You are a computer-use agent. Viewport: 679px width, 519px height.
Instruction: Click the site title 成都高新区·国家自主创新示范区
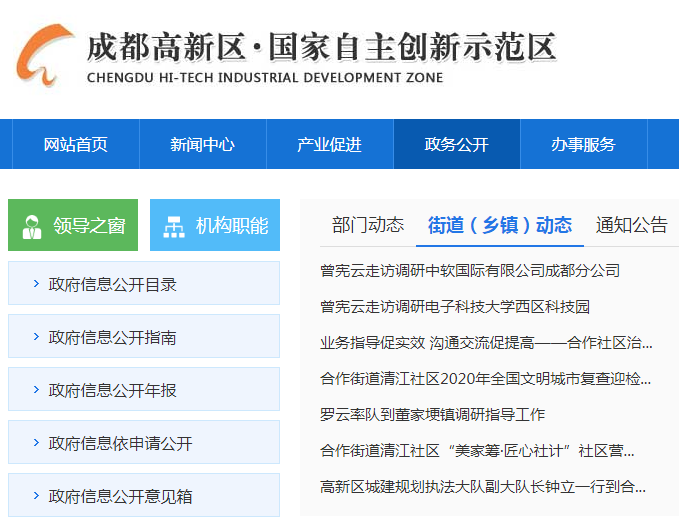pyautogui.click(x=321, y=47)
